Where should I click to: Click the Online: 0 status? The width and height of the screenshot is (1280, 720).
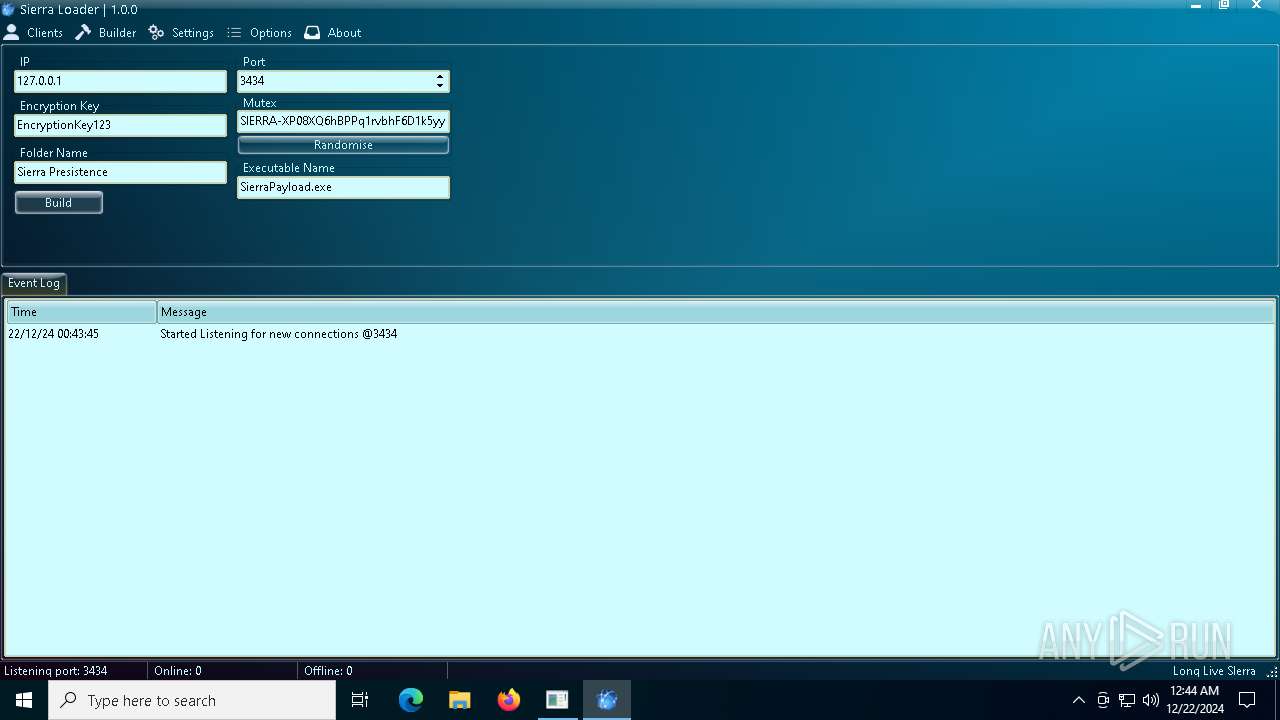click(178, 671)
